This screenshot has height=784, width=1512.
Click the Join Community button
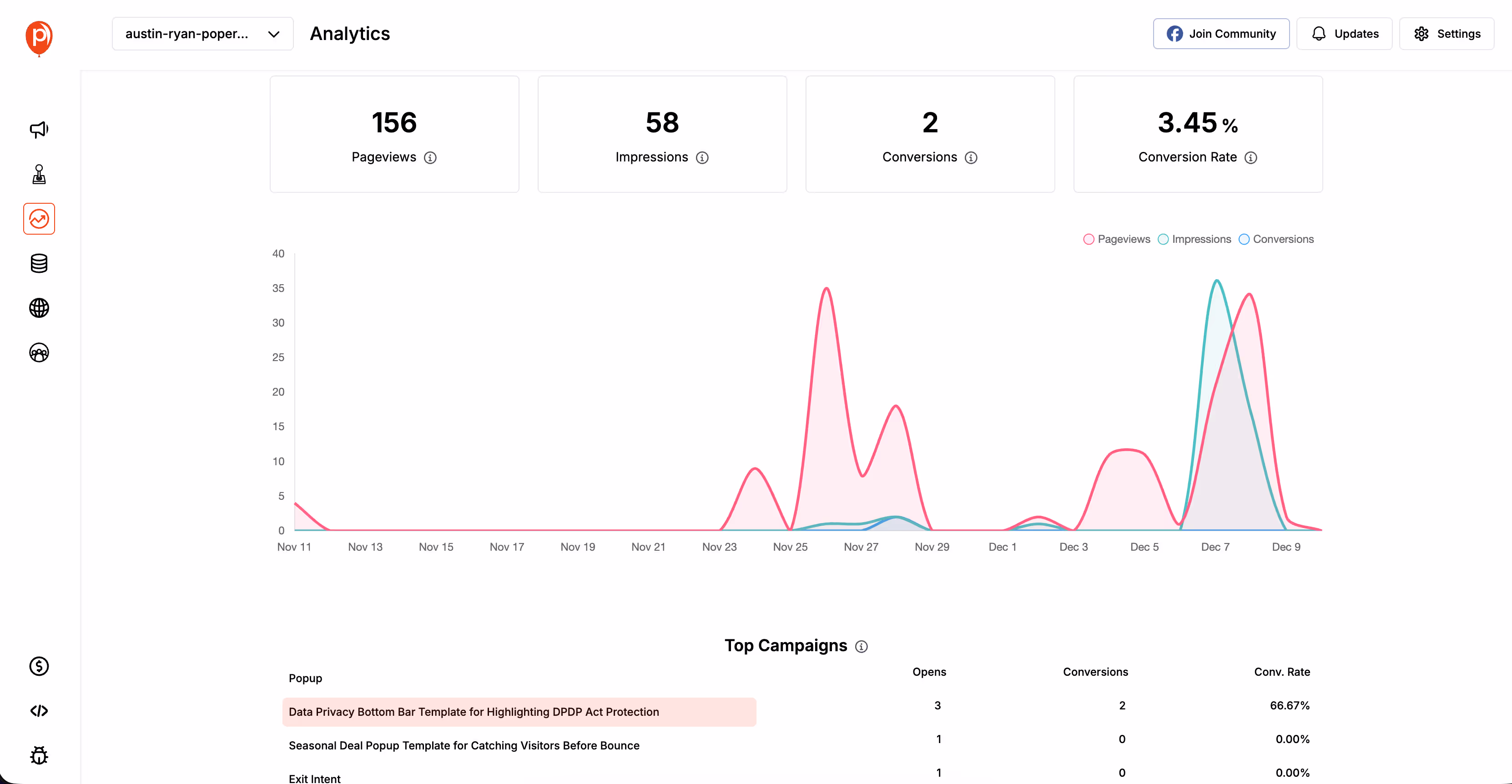tap(1221, 34)
